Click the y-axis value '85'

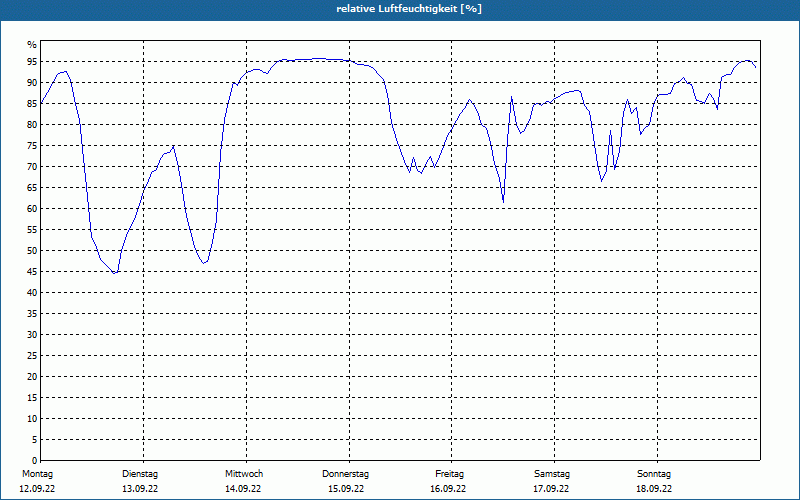coord(32,104)
